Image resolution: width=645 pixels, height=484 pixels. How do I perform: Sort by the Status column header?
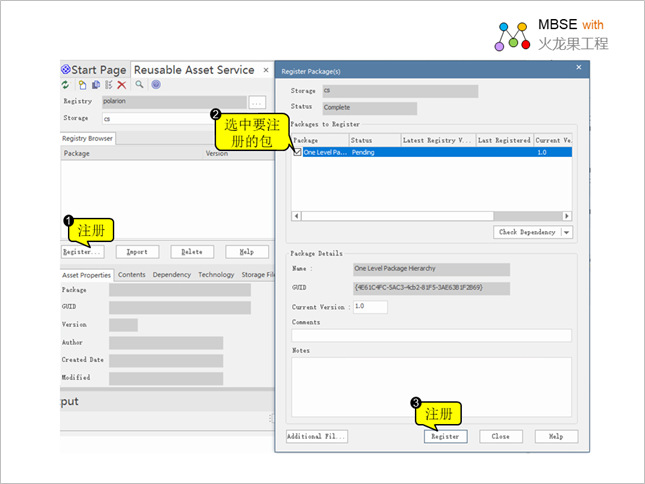[x=374, y=141]
